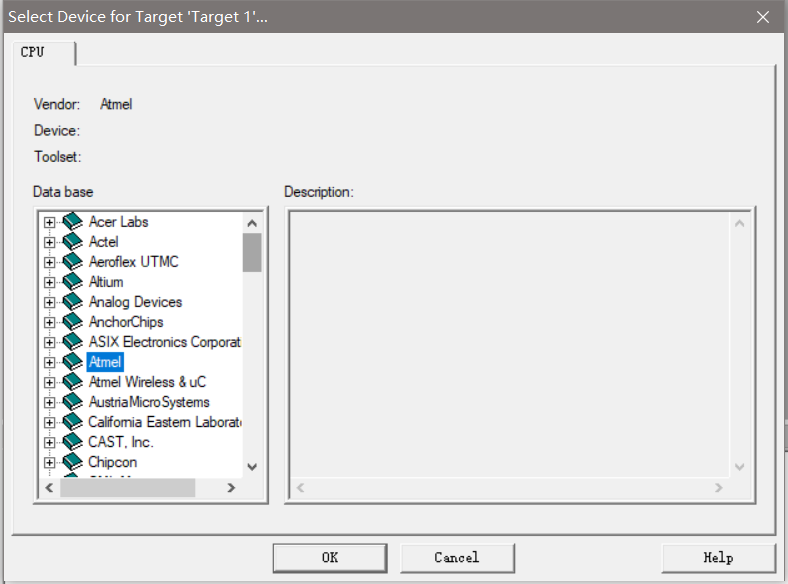The image size is (788, 584).
Task: Expand the Atmel Wireless & uC node
Action: click(x=49, y=382)
